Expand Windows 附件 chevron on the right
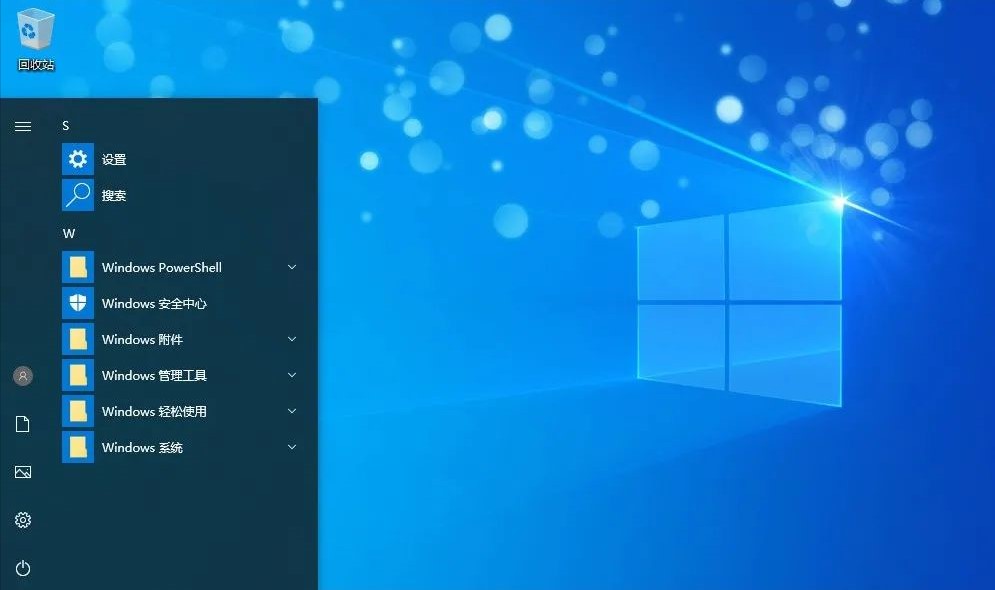 click(291, 339)
